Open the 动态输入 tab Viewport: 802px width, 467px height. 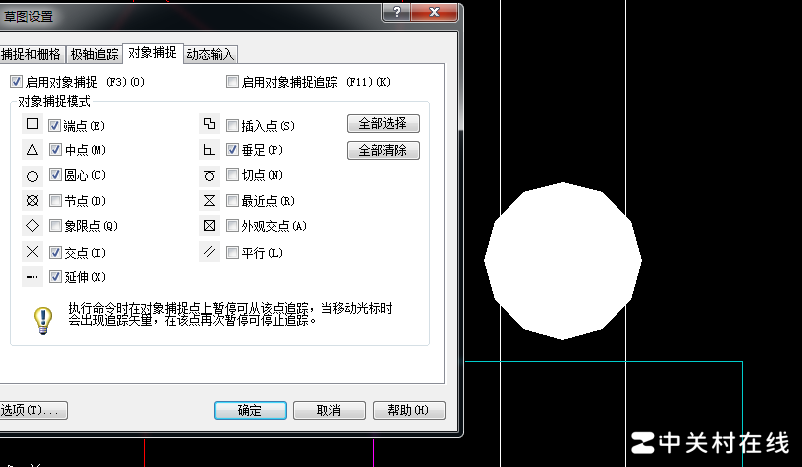coord(210,53)
